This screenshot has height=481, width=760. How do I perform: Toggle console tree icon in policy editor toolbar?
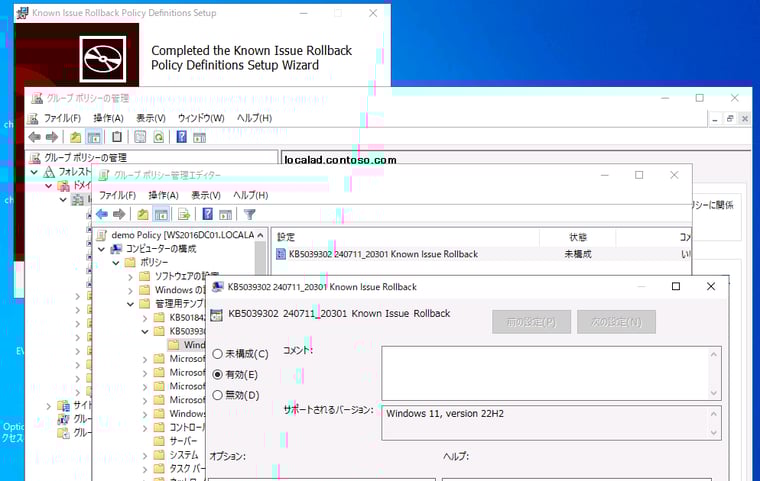tap(161, 214)
